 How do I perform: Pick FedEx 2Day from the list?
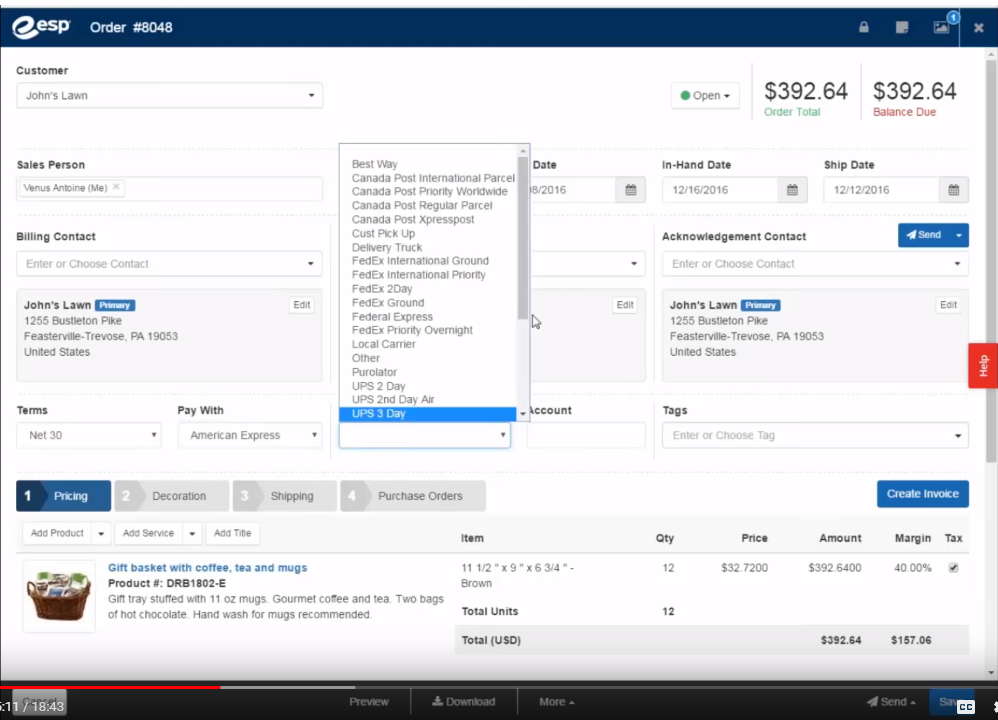[382, 289]
